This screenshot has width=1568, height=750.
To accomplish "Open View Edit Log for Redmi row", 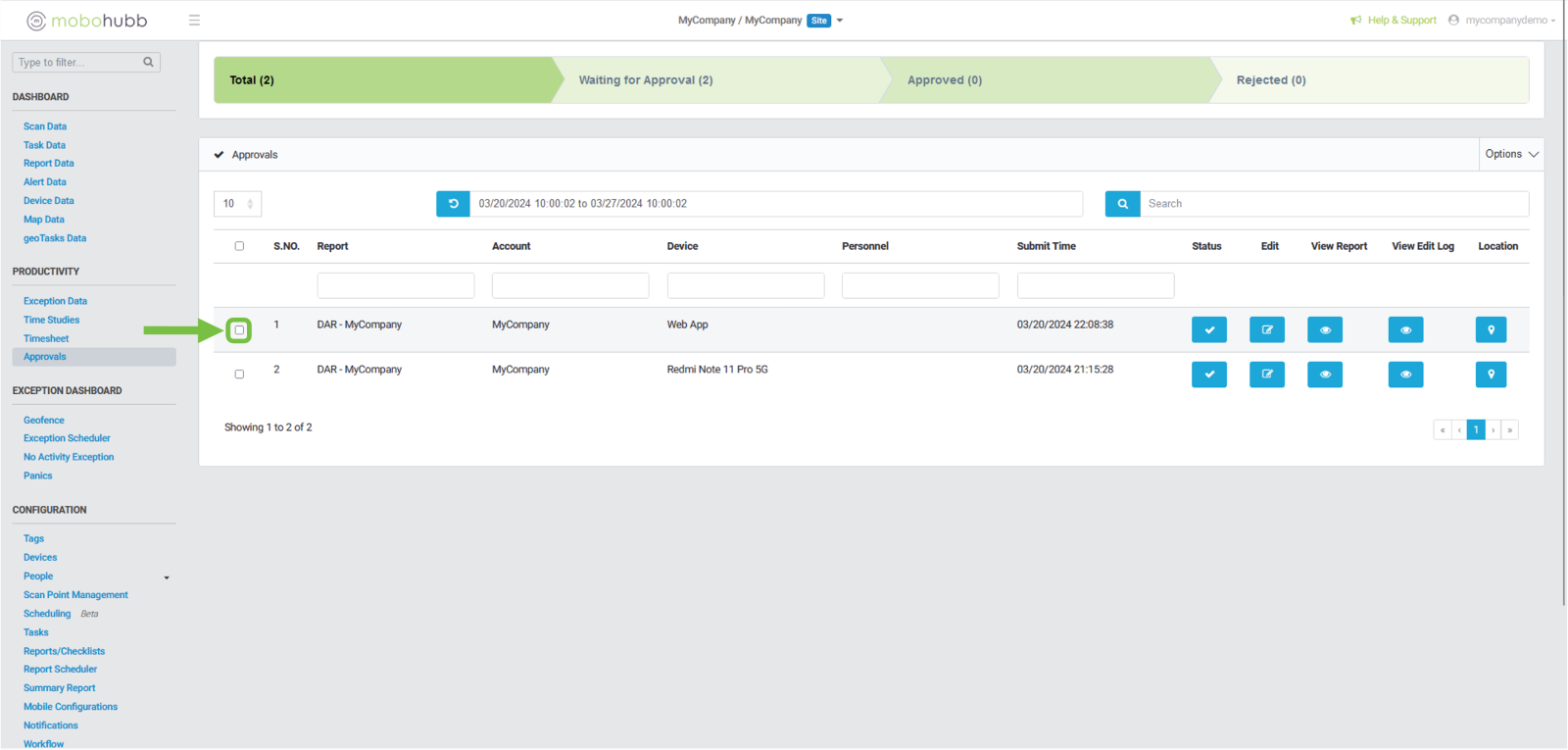I will (x=1405, y=375).
